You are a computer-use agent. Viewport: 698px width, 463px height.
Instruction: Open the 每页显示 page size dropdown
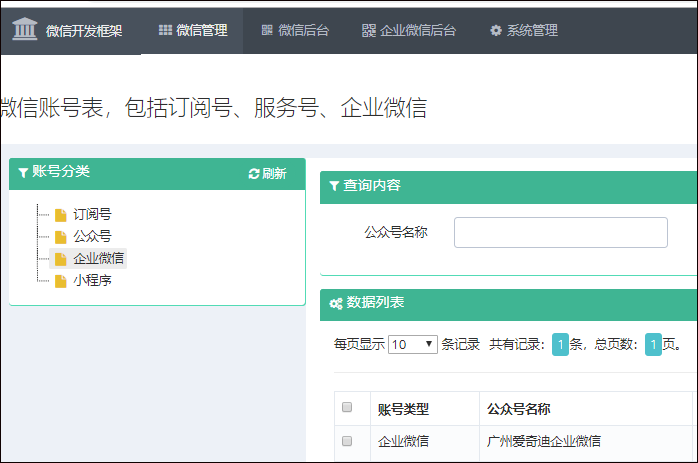[413, 344]
